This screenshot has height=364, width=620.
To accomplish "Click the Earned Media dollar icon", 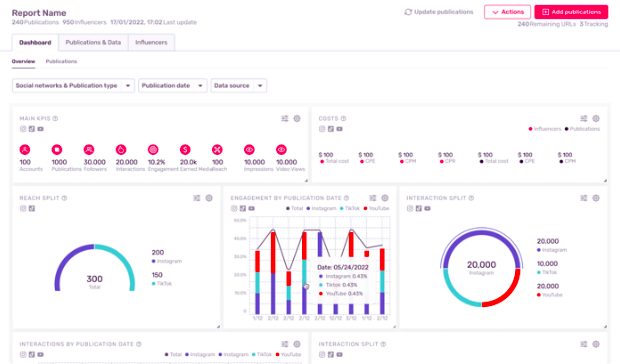I will [185, 150].
